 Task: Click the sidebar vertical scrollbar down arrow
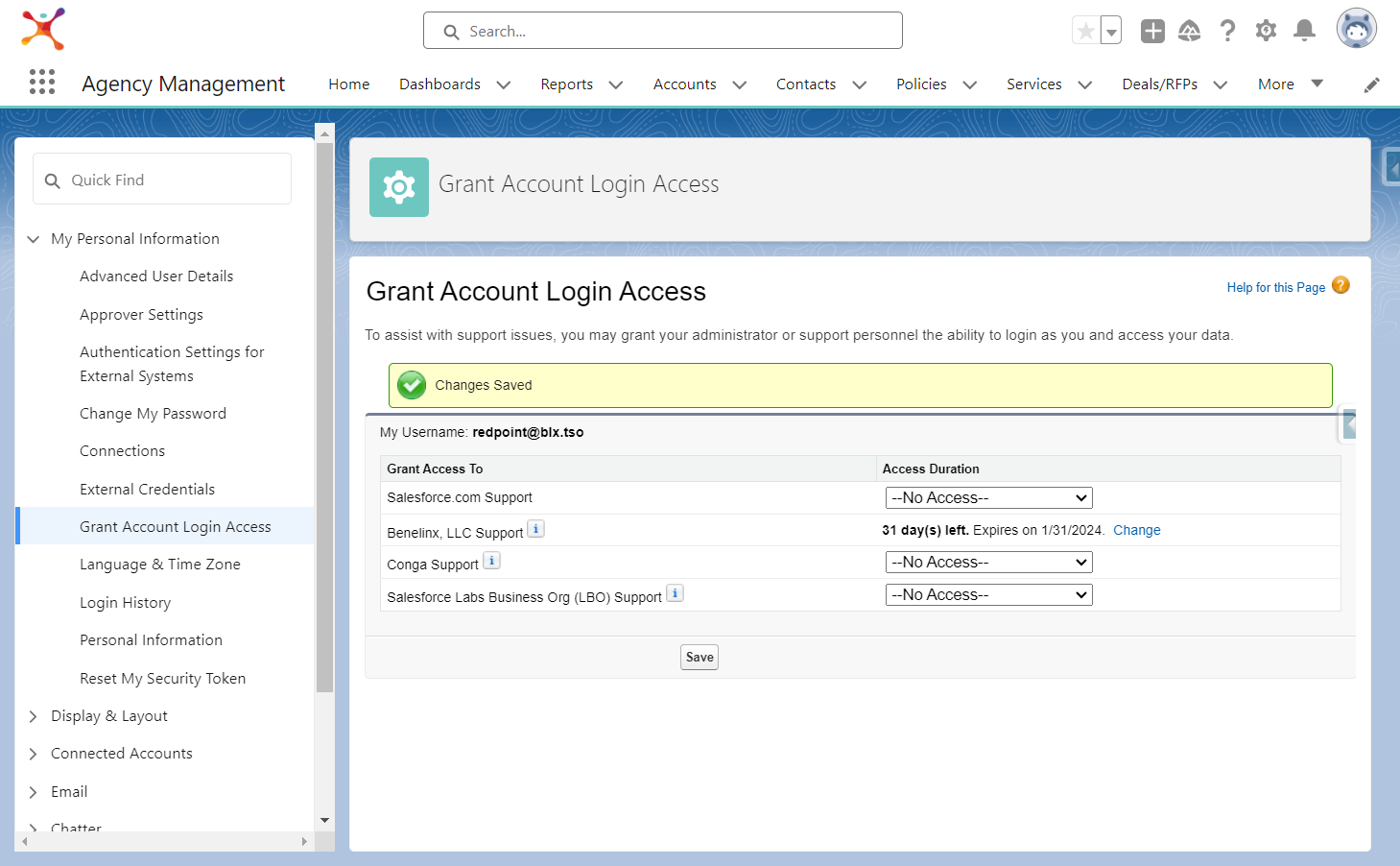click(x=324, y=820)
